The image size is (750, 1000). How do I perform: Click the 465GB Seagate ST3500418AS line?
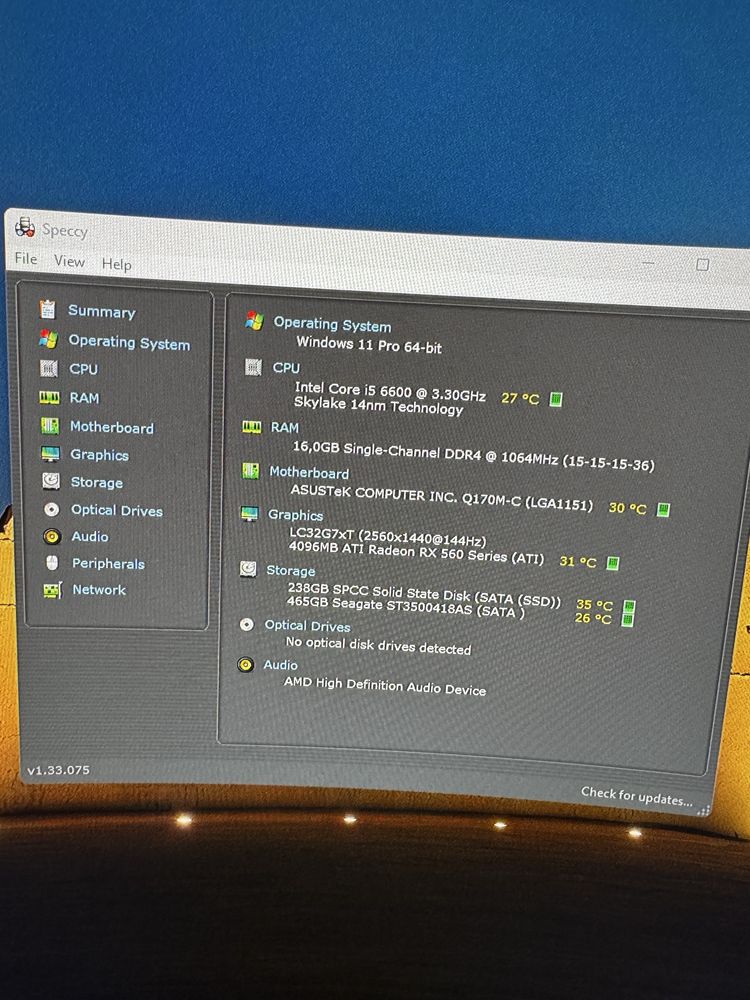pyautogui.click(x=406, y=607)
